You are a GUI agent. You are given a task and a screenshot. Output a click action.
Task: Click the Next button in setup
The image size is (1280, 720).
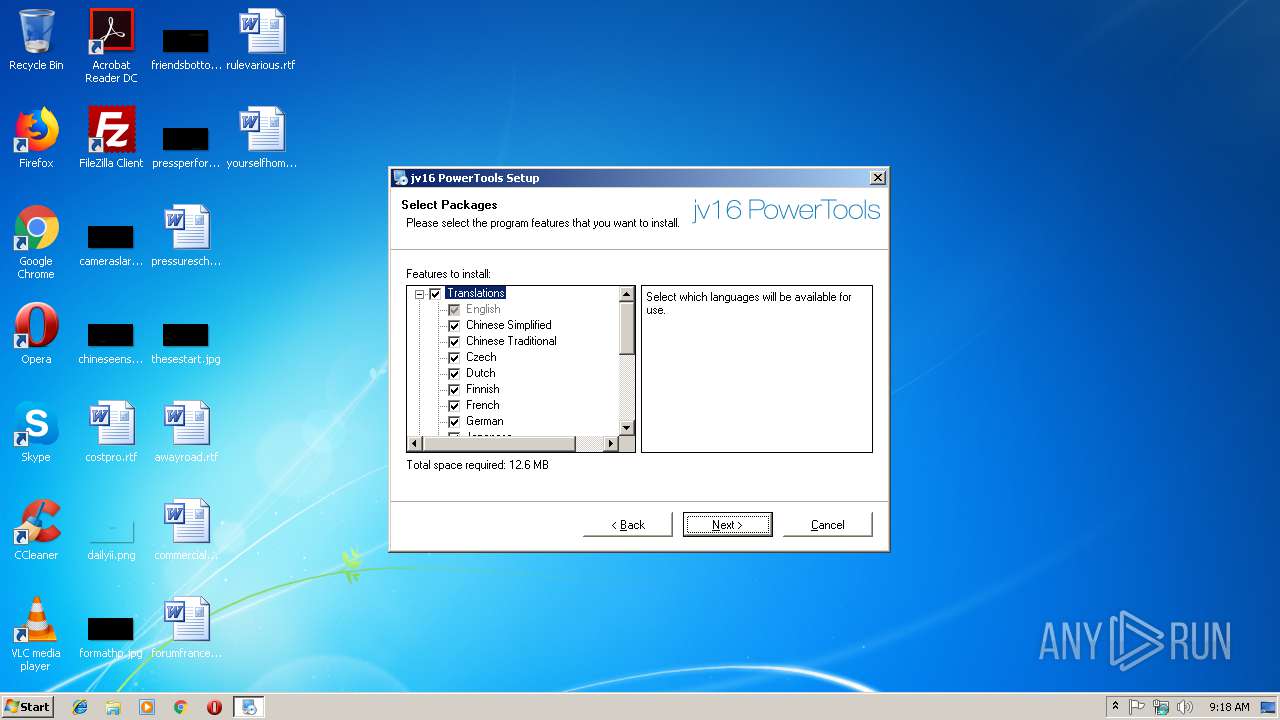(727, 525)
